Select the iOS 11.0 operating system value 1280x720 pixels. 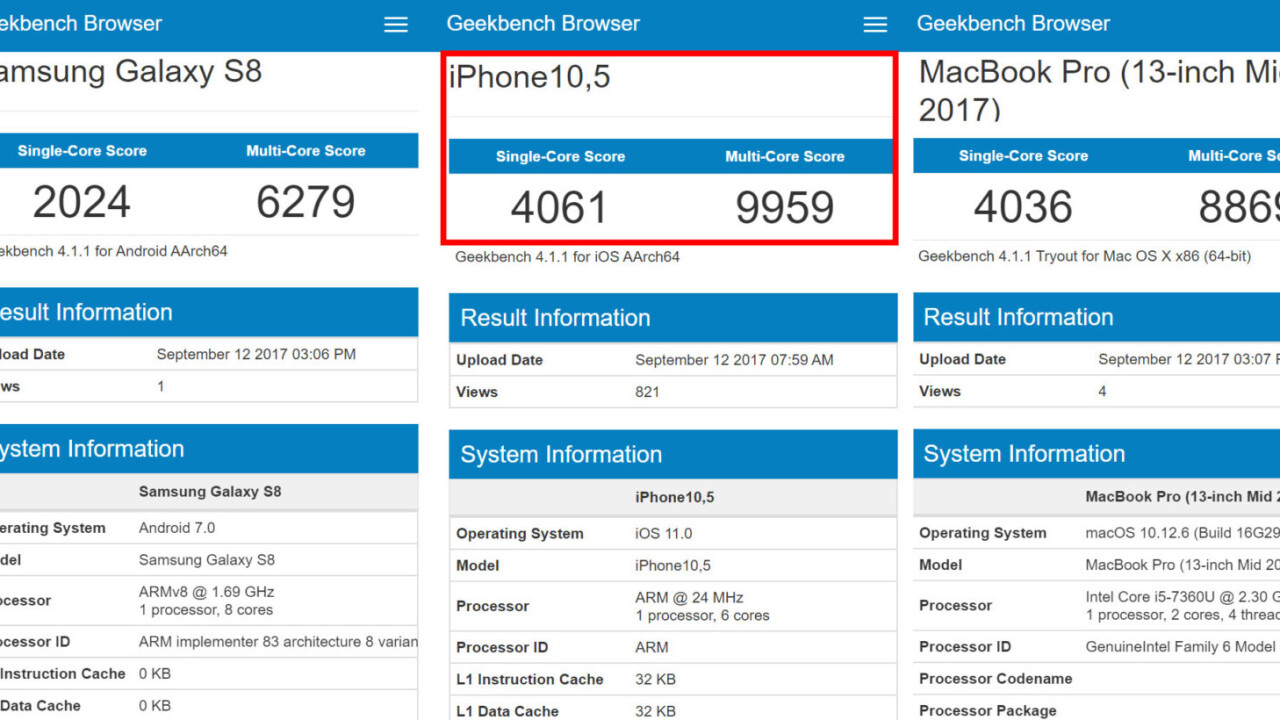[x=663, y=534]
